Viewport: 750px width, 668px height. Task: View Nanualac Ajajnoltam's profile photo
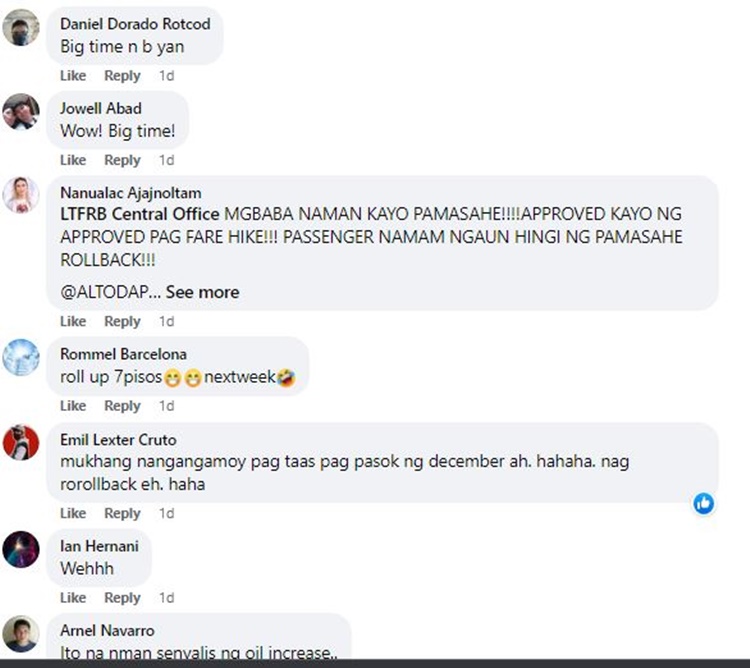tap(21, 195)
